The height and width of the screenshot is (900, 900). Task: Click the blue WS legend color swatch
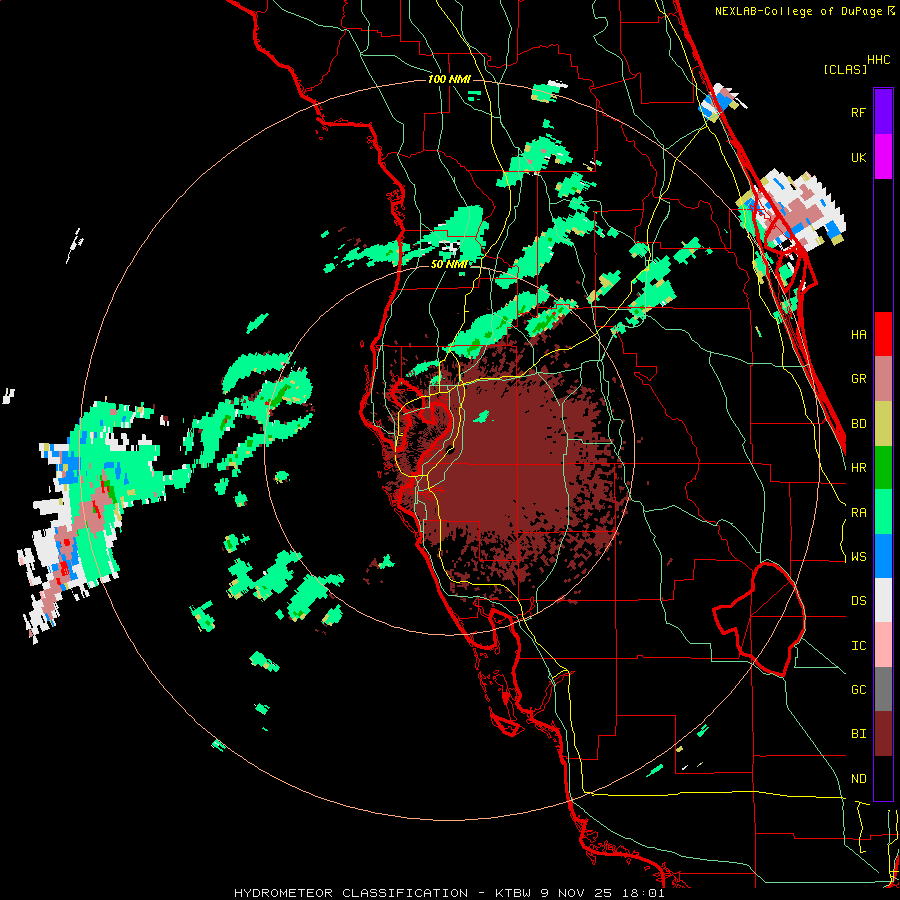(x=883, y=556)
